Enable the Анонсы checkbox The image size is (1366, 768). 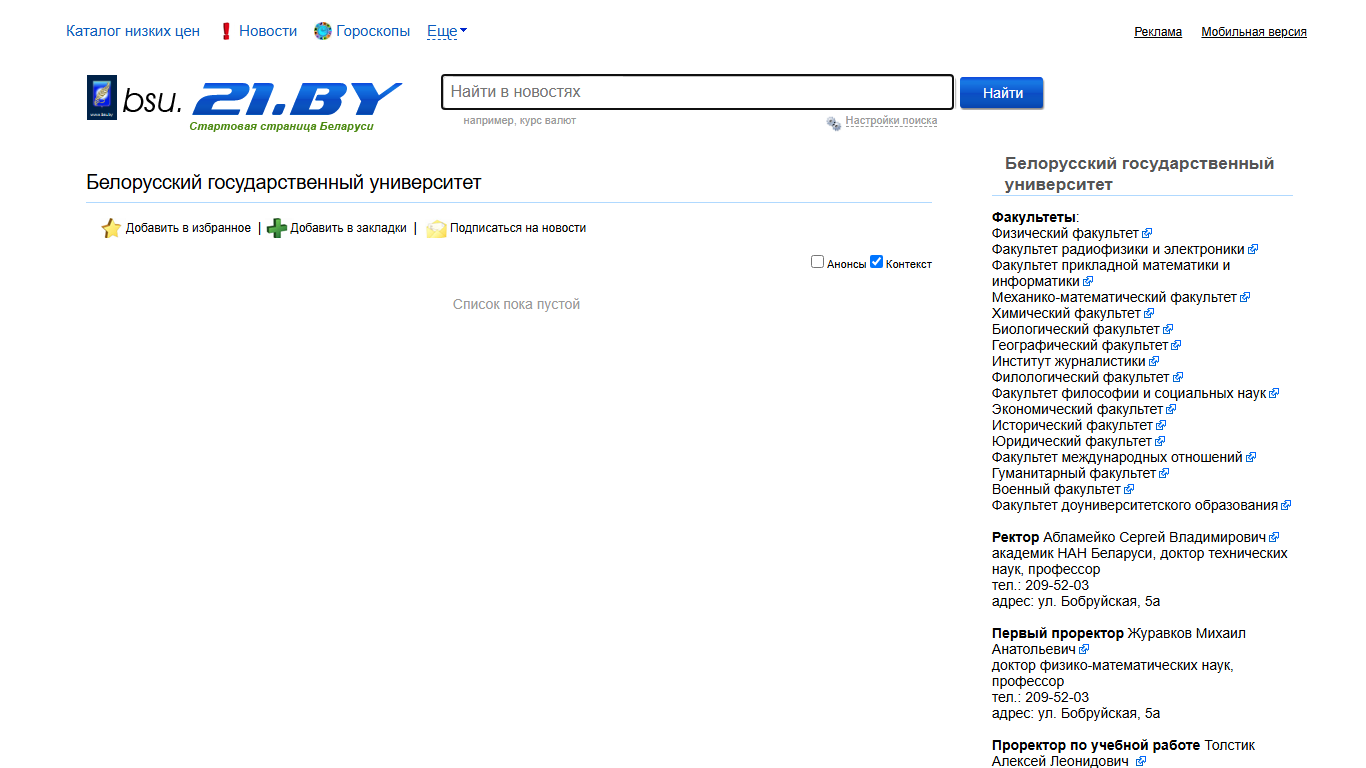[x=817, y=262]
